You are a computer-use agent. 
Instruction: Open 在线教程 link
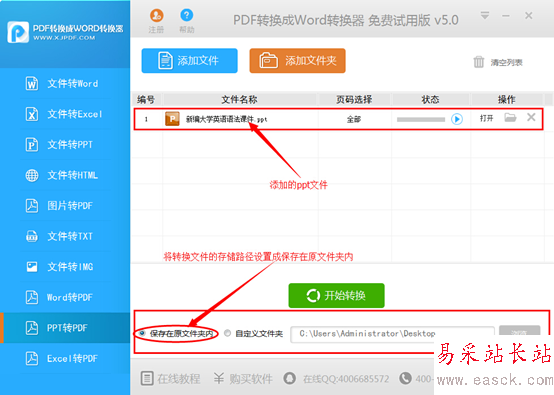[x=171, y=379]
